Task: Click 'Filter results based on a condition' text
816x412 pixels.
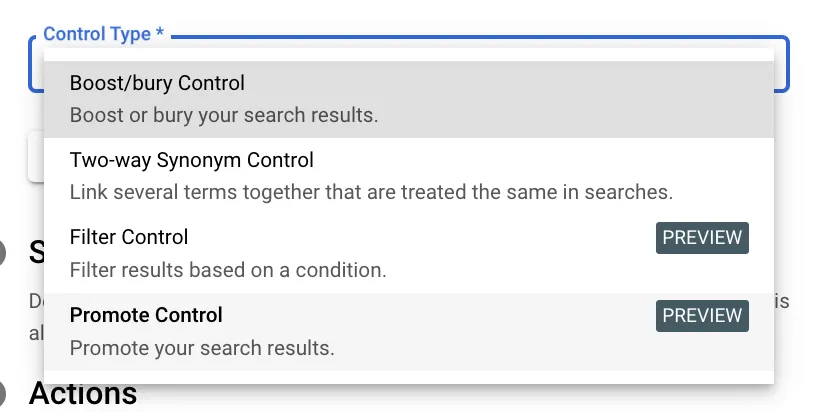Action: [x=227, y=270]
